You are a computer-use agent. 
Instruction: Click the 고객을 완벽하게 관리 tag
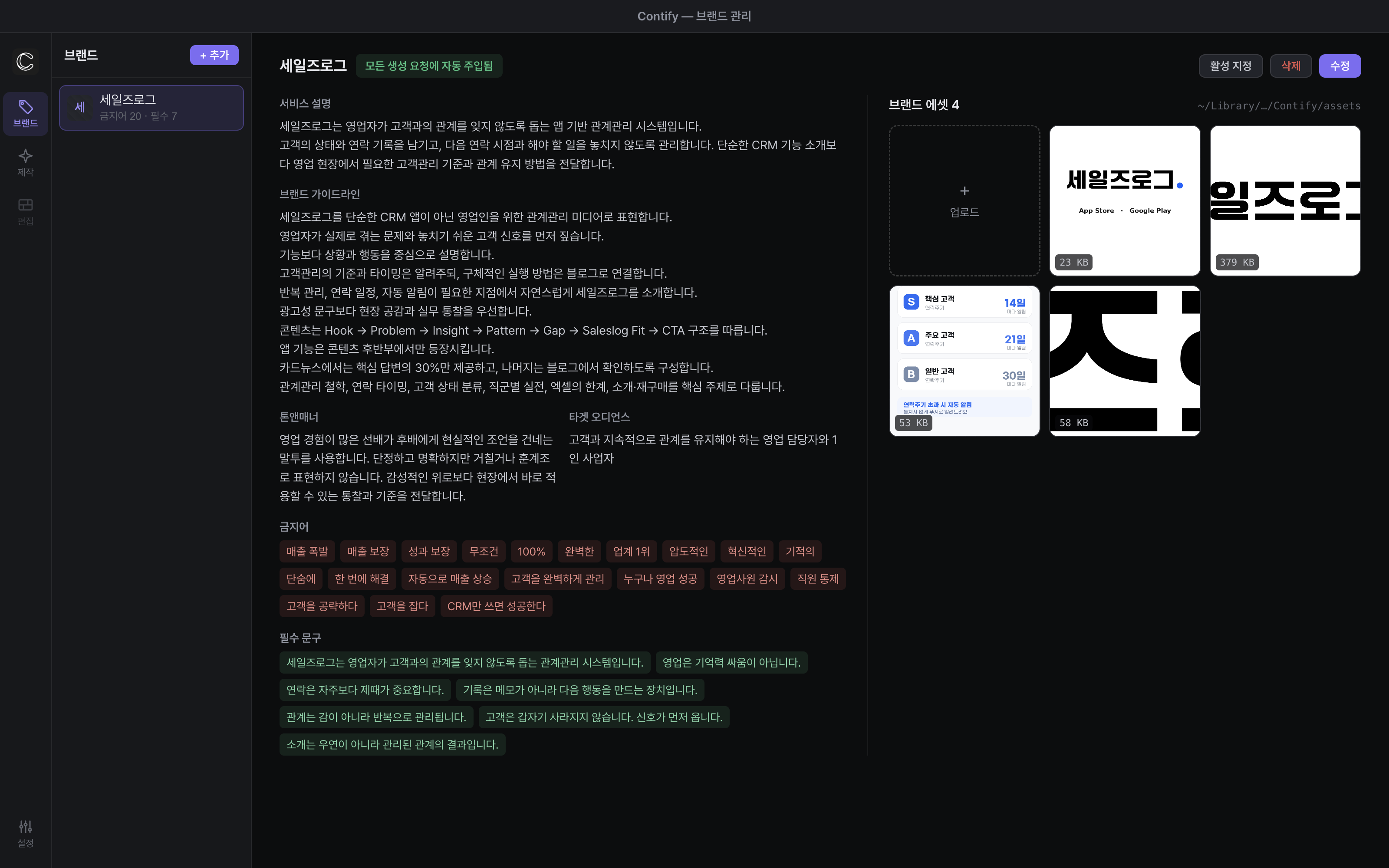[x=557, y=579]
